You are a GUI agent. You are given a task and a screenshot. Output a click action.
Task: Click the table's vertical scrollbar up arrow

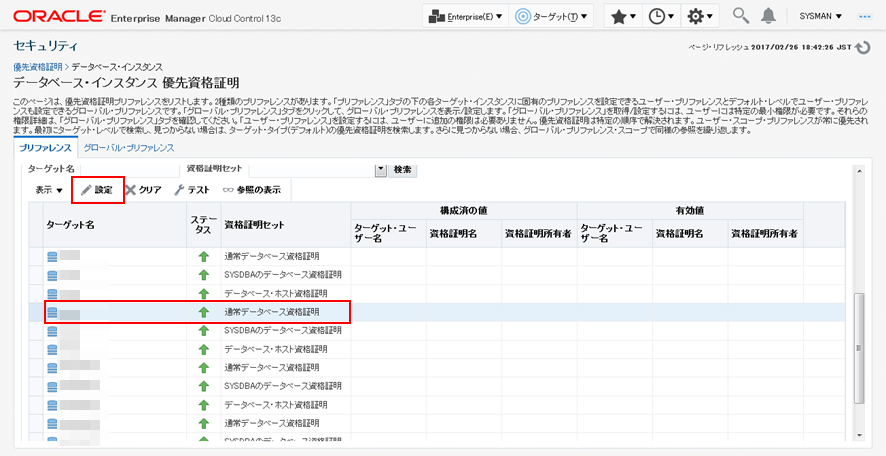click(859, 170)
